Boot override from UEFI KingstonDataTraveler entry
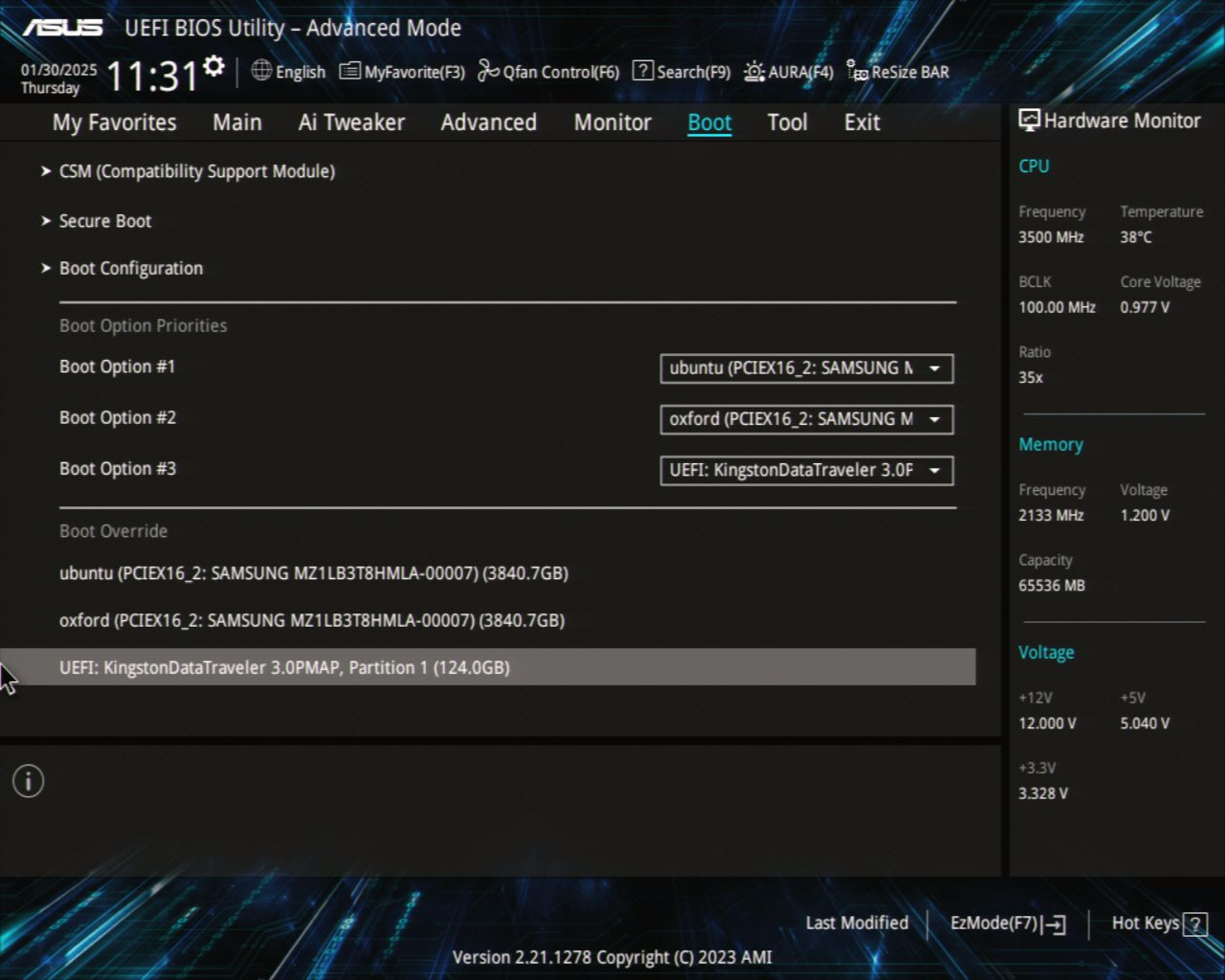Image resolution: width=1225 pixels, height=980 pixels. (488, 667)
